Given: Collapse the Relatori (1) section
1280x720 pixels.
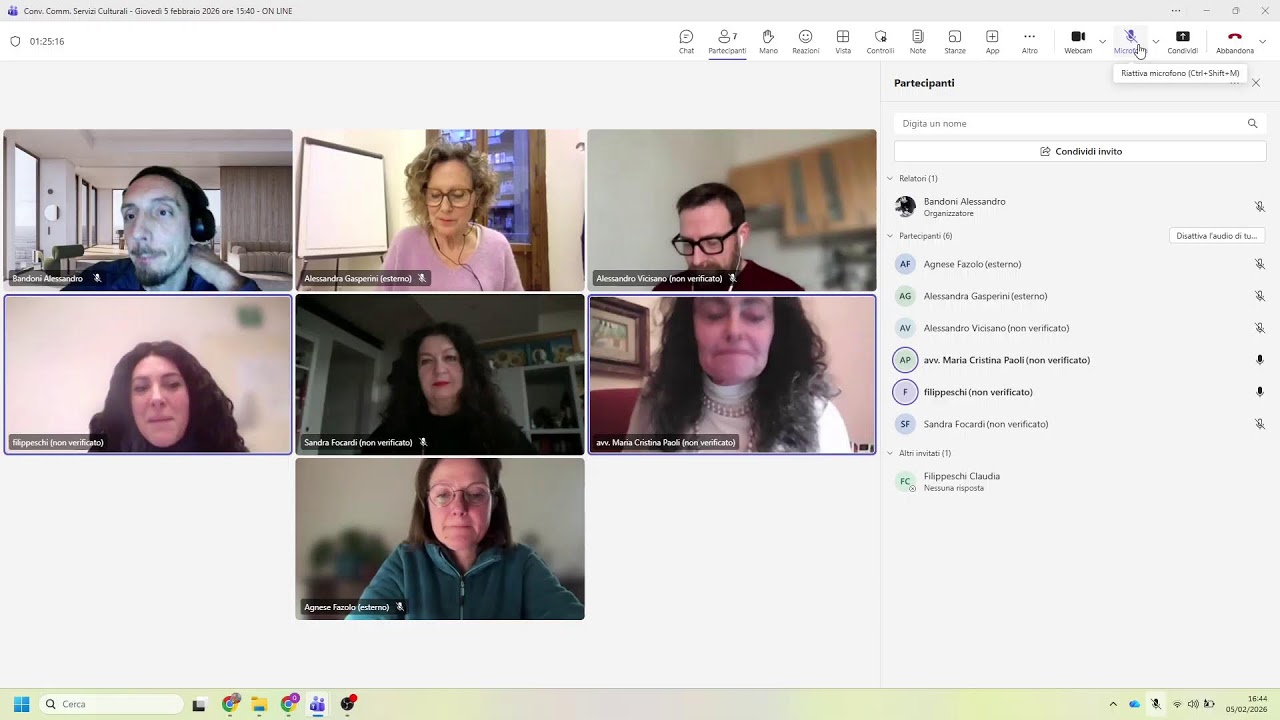Looking at the screenshot, I should pos(890,178).
